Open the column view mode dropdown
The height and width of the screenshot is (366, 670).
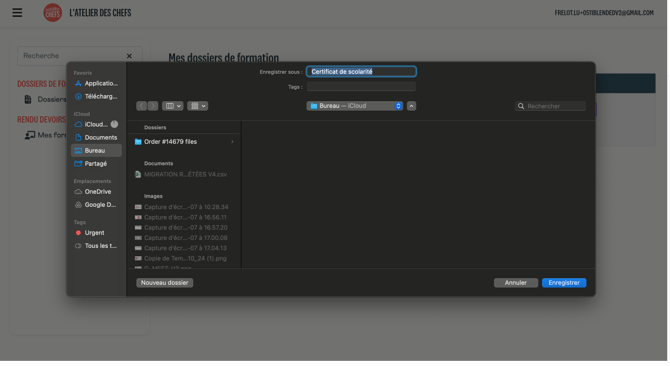coord(173,106)
